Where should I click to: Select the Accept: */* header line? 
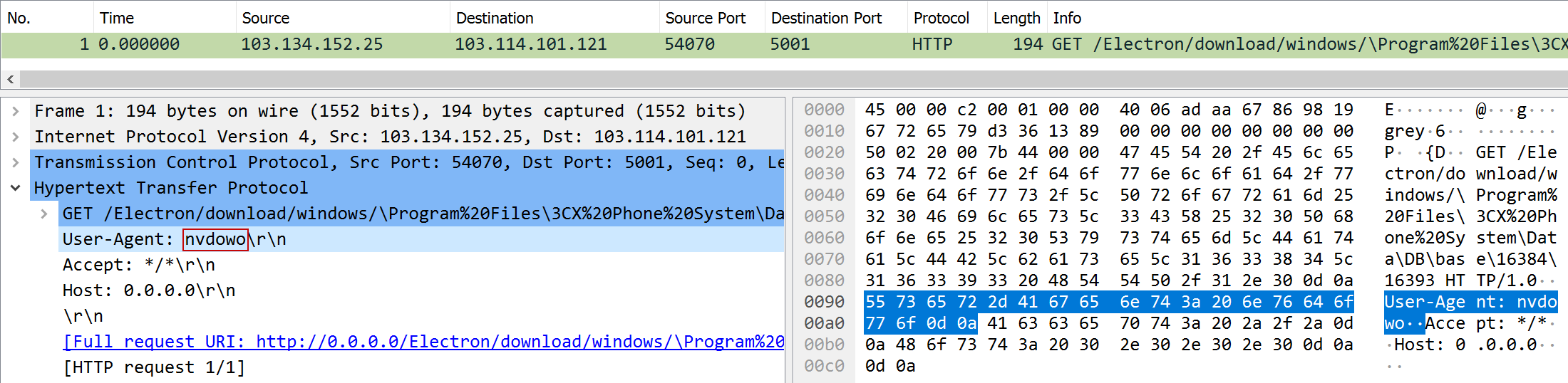[138, 265]
